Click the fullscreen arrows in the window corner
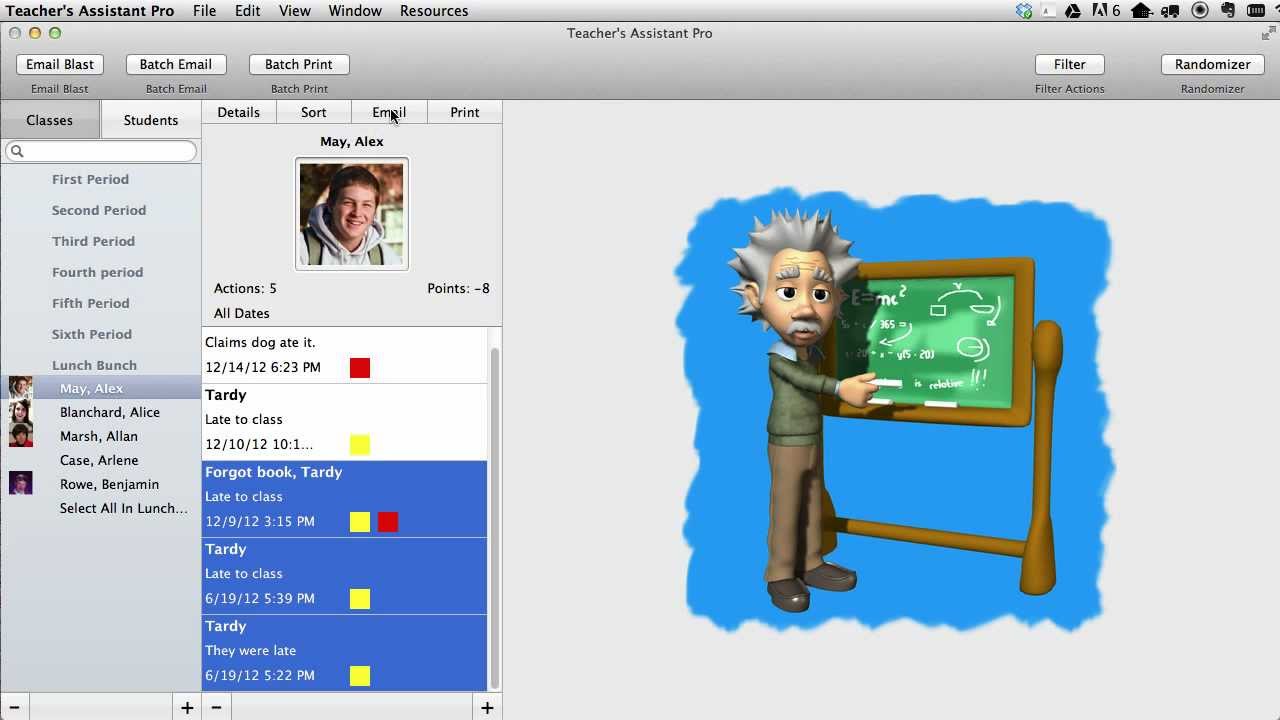Image resolution: width=1280 pixels, height=720 pixels. click(x=1268, y=33)
